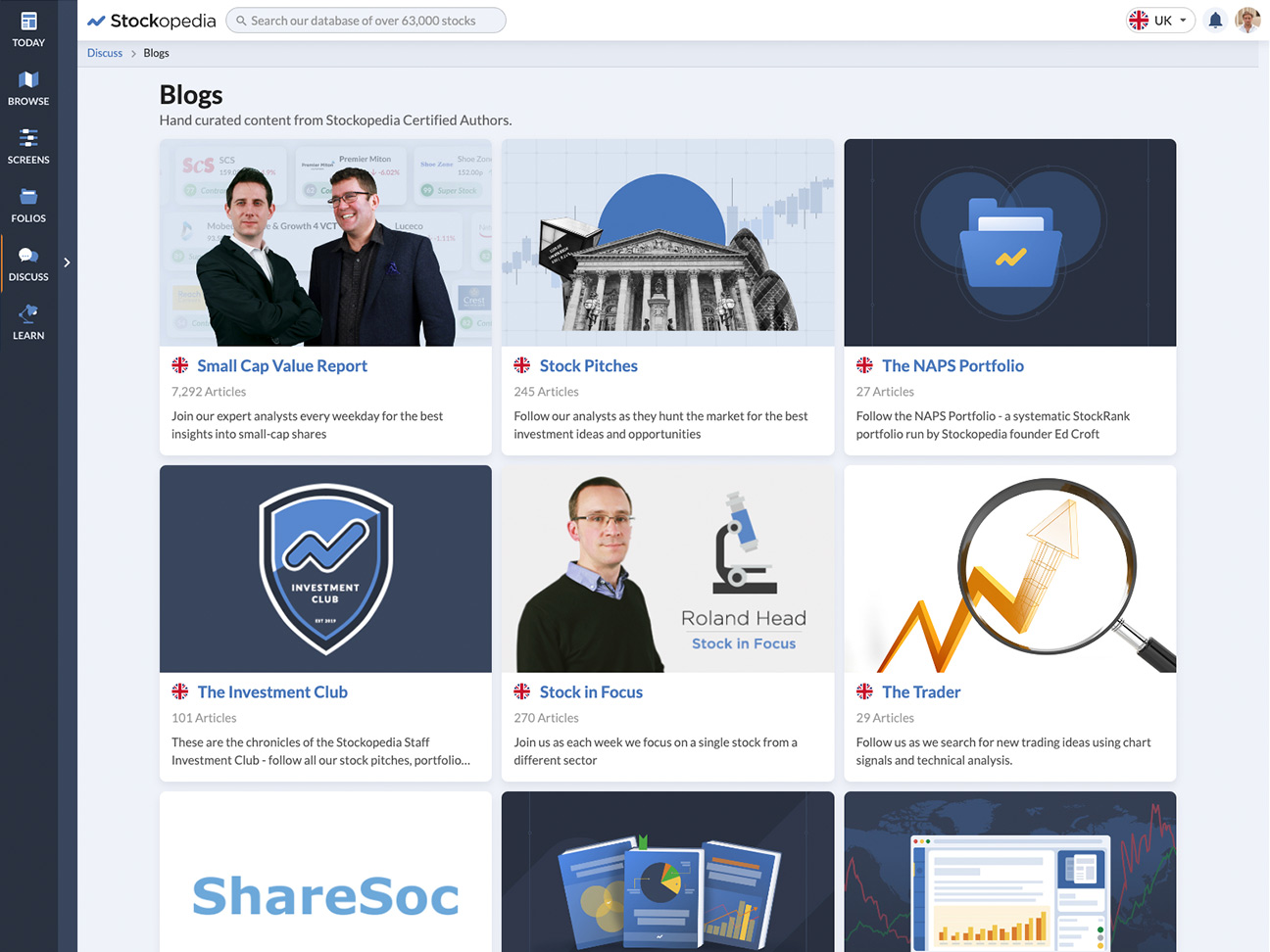
Task: Open The Investment Club blog link
Action: [x=272, y=691]
